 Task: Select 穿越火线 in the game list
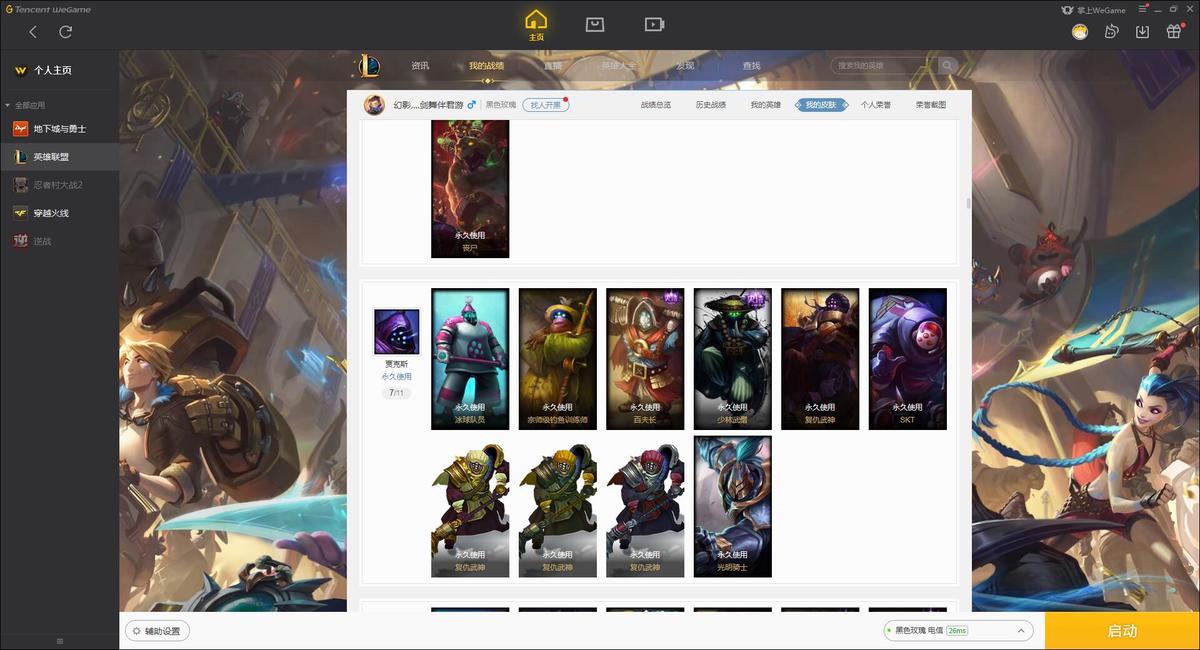59,213
